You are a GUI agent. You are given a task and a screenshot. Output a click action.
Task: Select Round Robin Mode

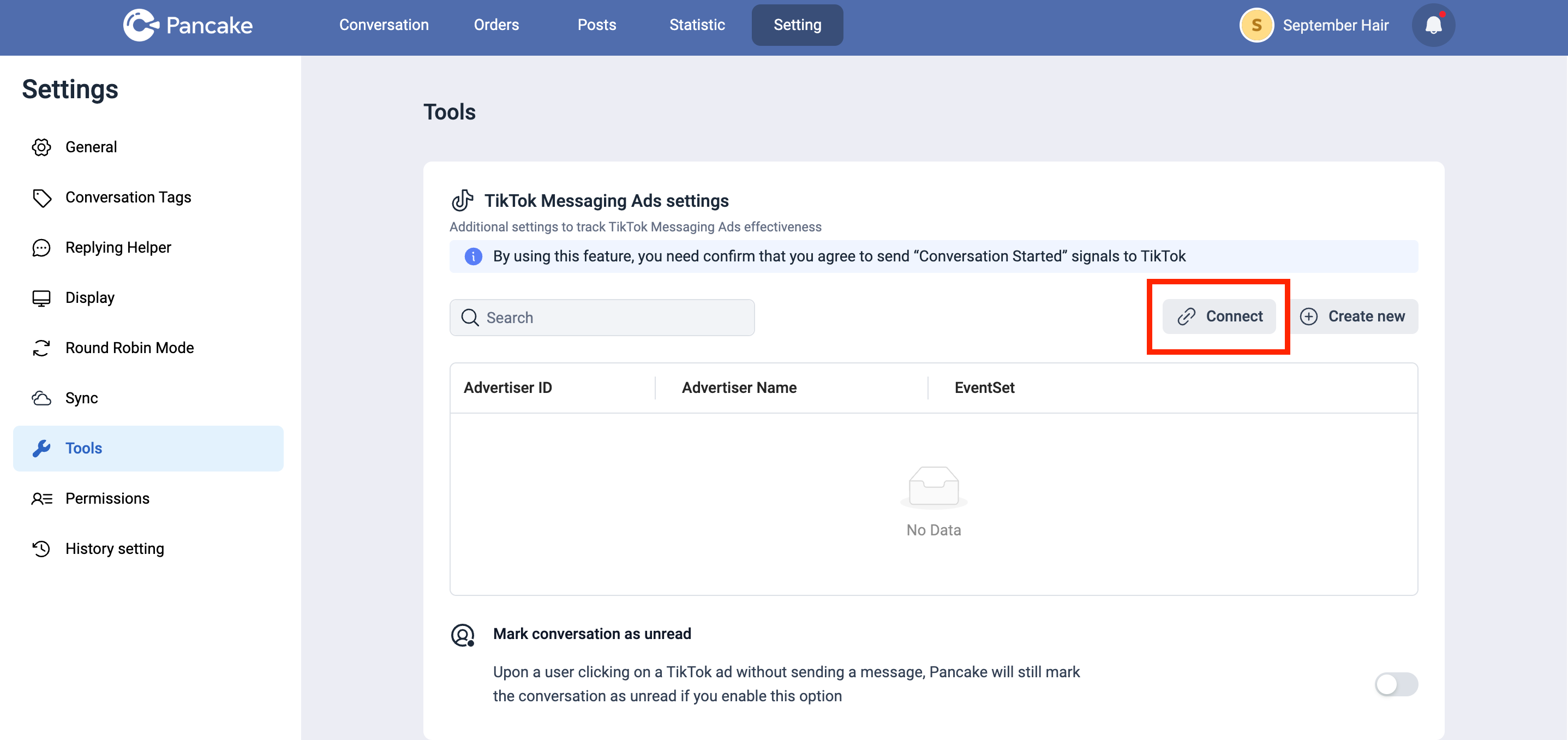point(148,348)
